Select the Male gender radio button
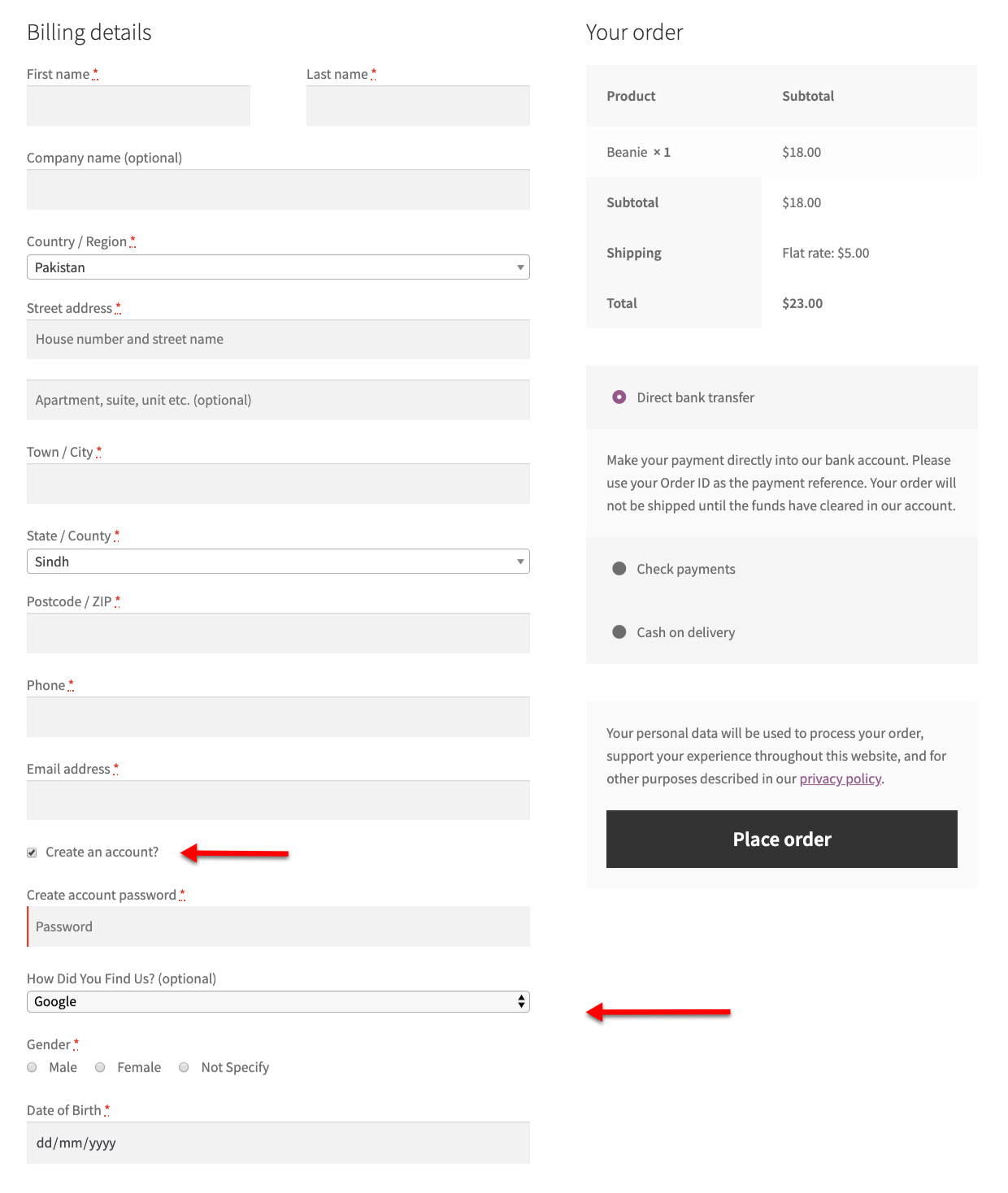This screenshot has height=1193, width=1008. click(x=32, y=1067)
